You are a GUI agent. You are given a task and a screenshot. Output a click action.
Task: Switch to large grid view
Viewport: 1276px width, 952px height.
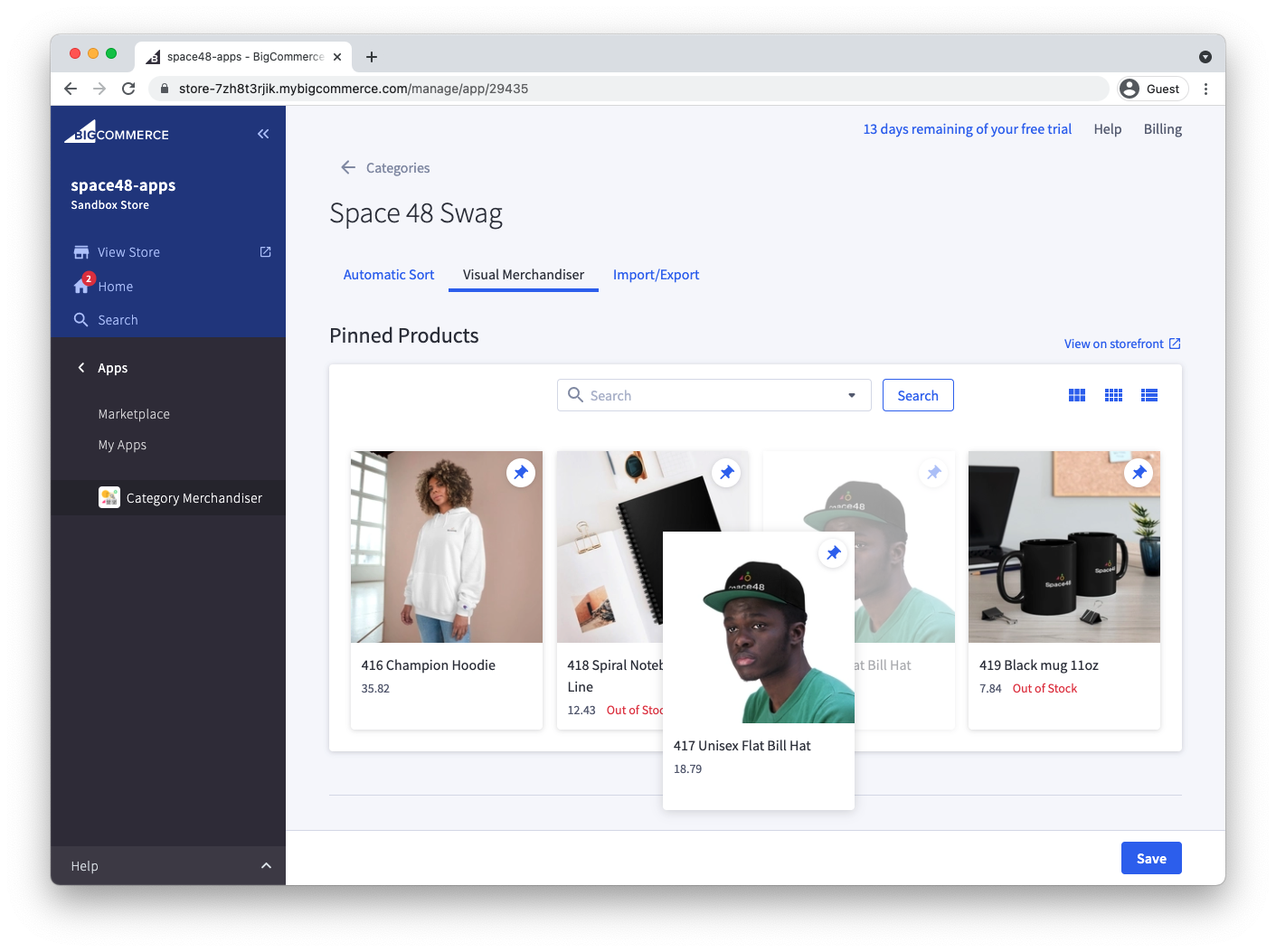point(1077,395)
